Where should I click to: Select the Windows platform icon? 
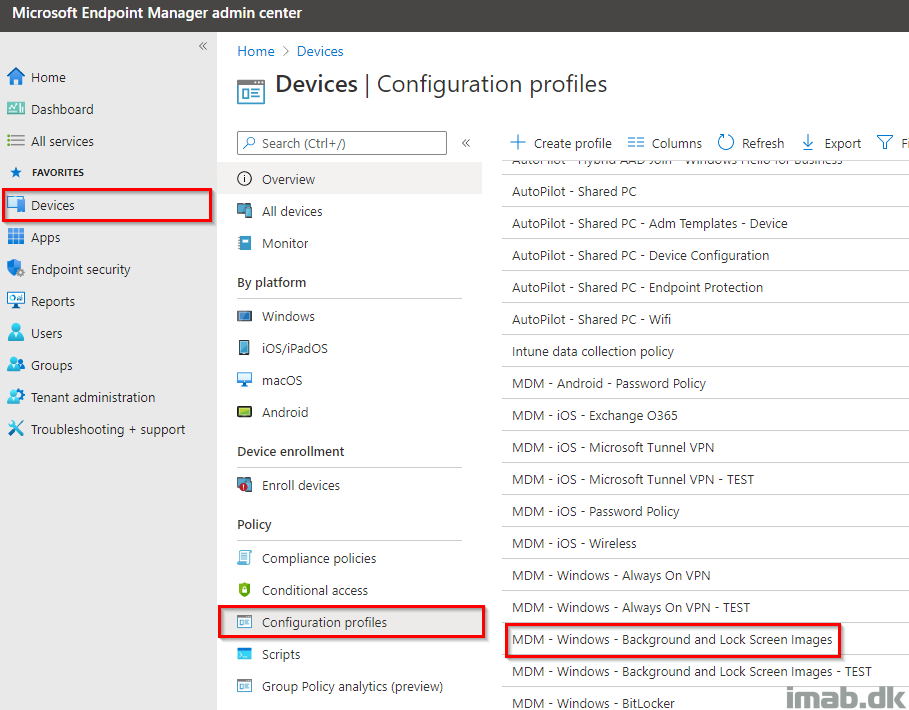[245, 316]
